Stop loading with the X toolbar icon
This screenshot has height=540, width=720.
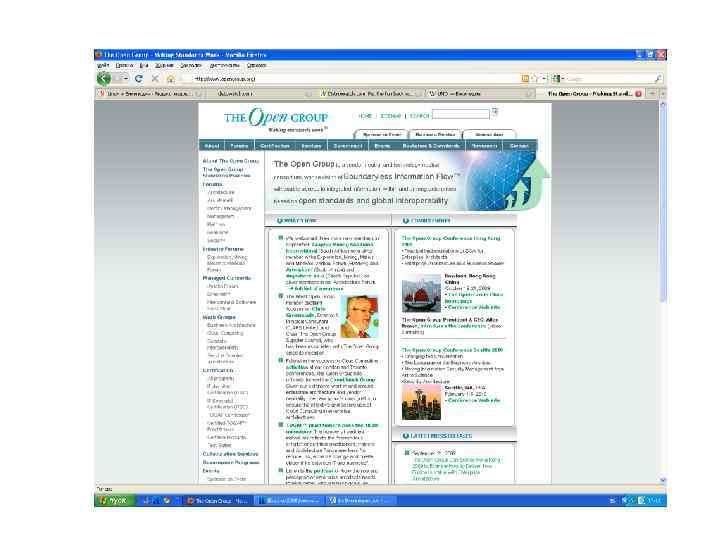tap(155, 79)
